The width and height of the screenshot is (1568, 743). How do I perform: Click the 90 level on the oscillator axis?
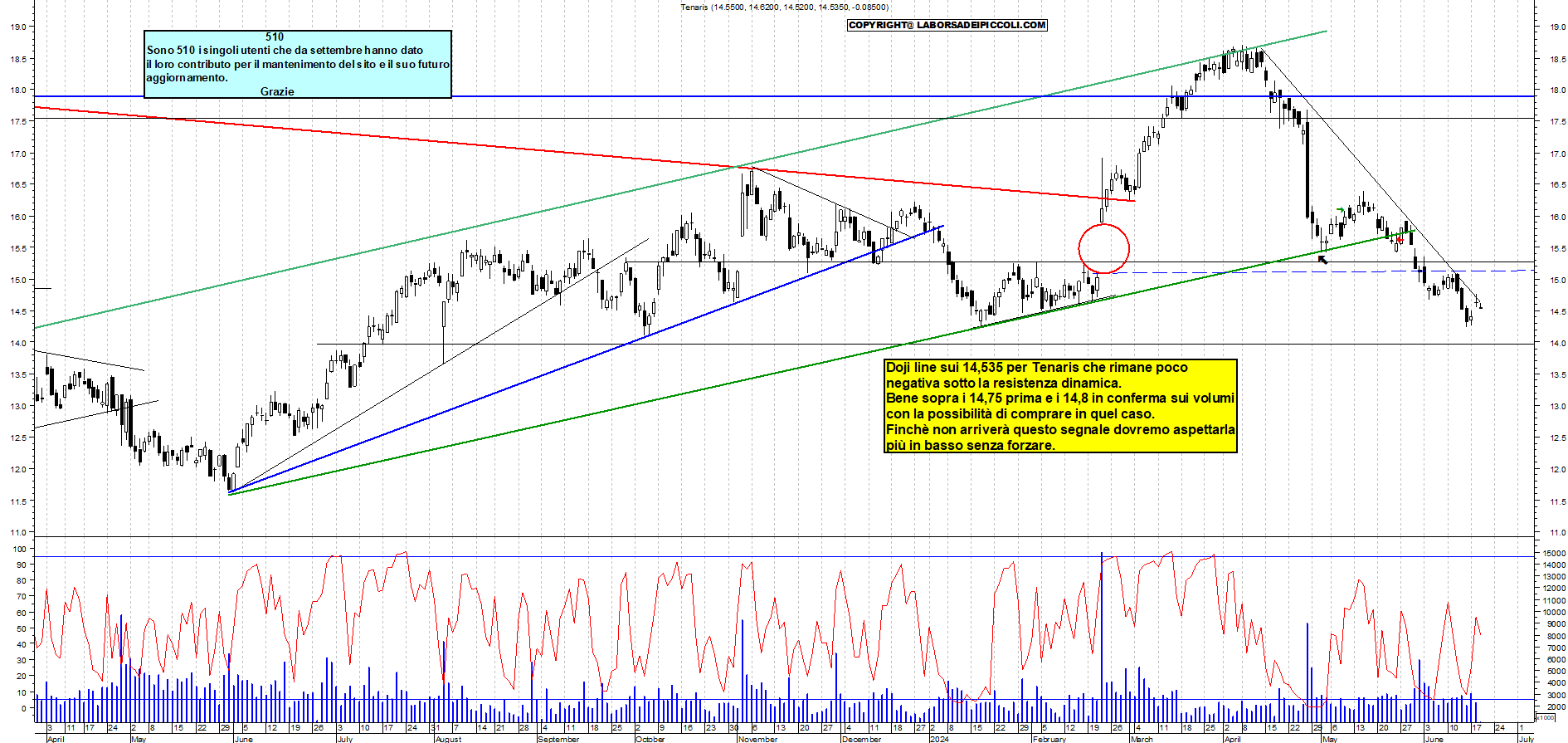(22, 565)
